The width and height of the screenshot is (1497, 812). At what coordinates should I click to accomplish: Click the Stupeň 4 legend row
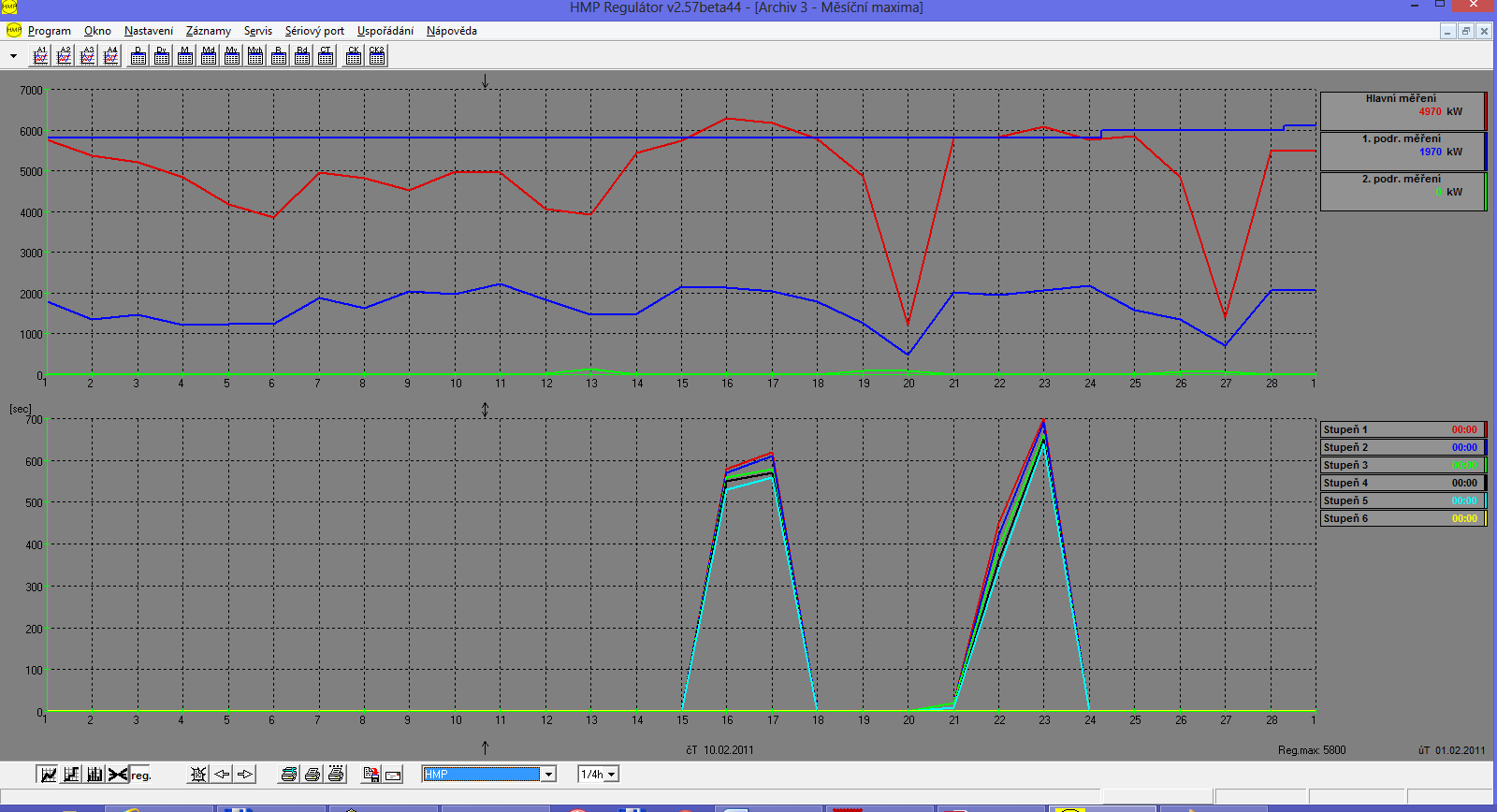click(x=1403, y=483)
